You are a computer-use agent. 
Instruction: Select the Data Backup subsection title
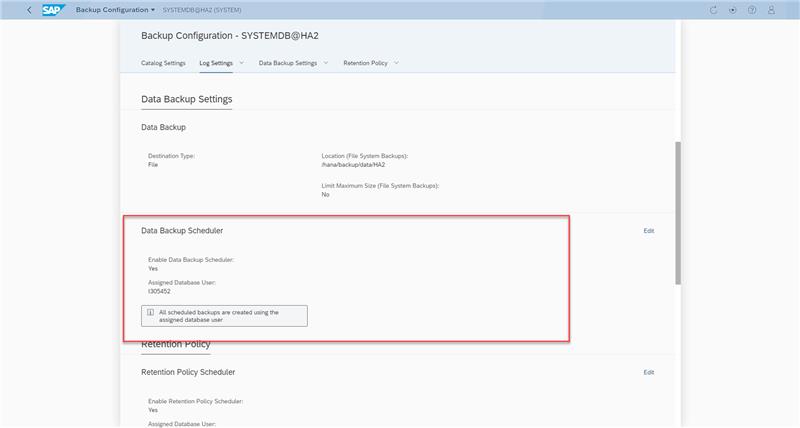tap(163, 127)
